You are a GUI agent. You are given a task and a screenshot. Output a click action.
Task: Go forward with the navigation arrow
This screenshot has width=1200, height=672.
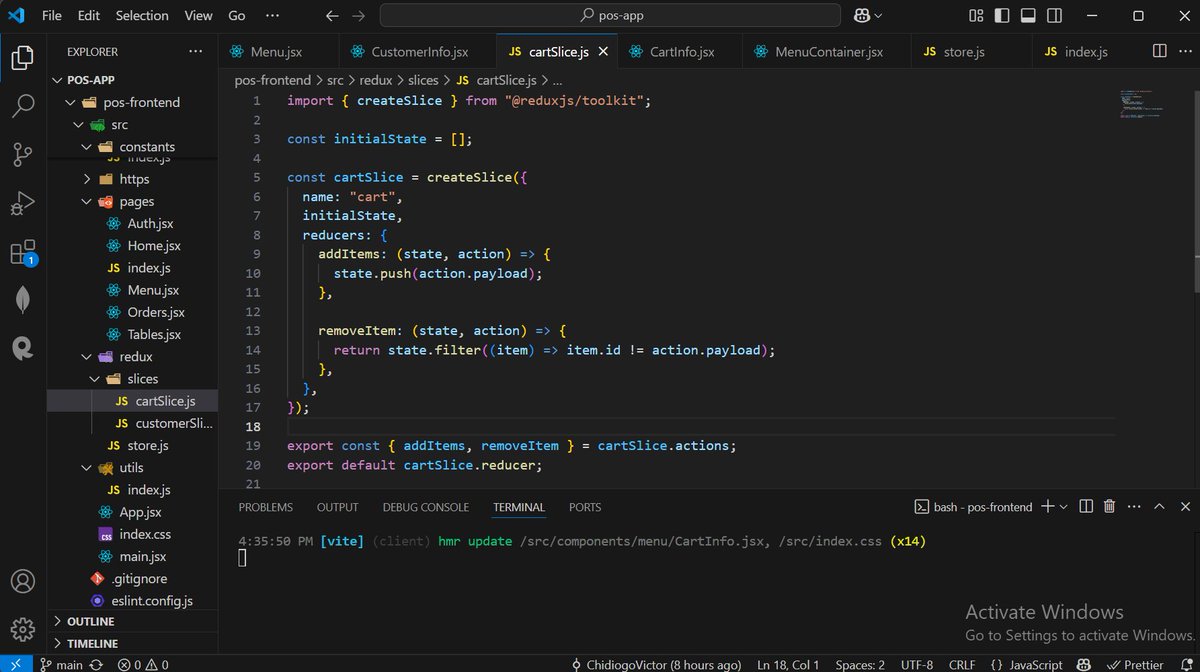359,16
